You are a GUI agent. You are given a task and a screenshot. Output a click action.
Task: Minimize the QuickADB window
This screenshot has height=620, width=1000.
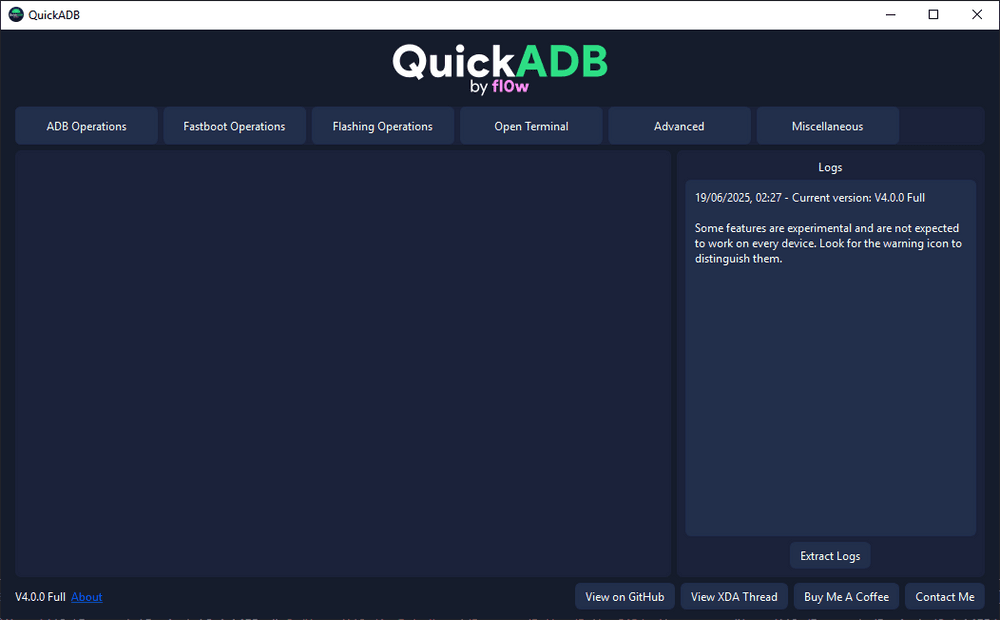point(888,14)
